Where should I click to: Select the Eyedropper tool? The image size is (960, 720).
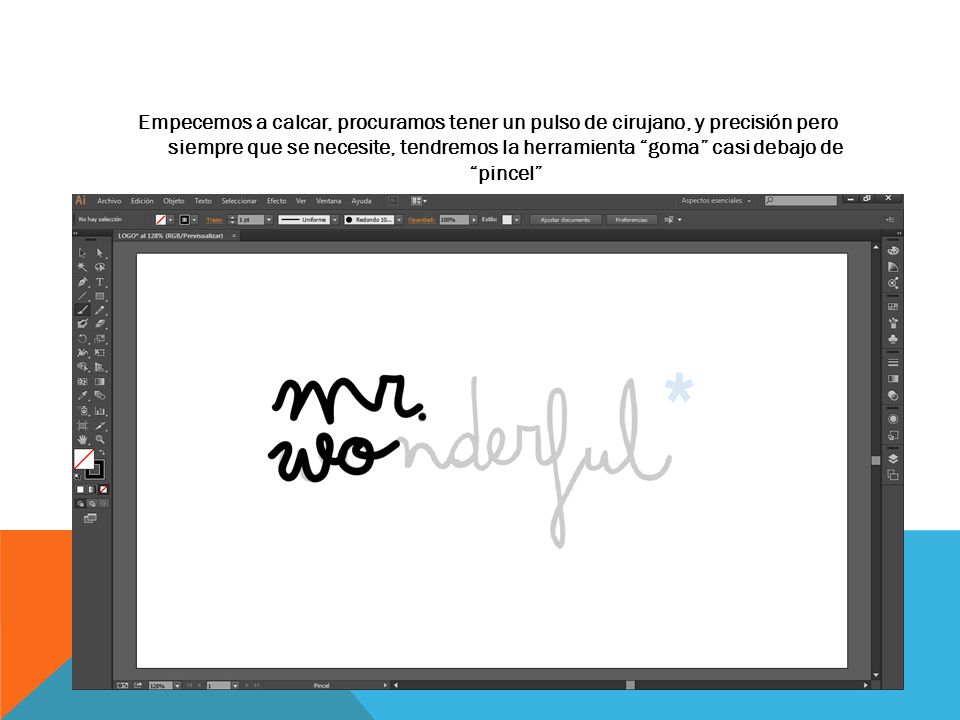[83, 396]
